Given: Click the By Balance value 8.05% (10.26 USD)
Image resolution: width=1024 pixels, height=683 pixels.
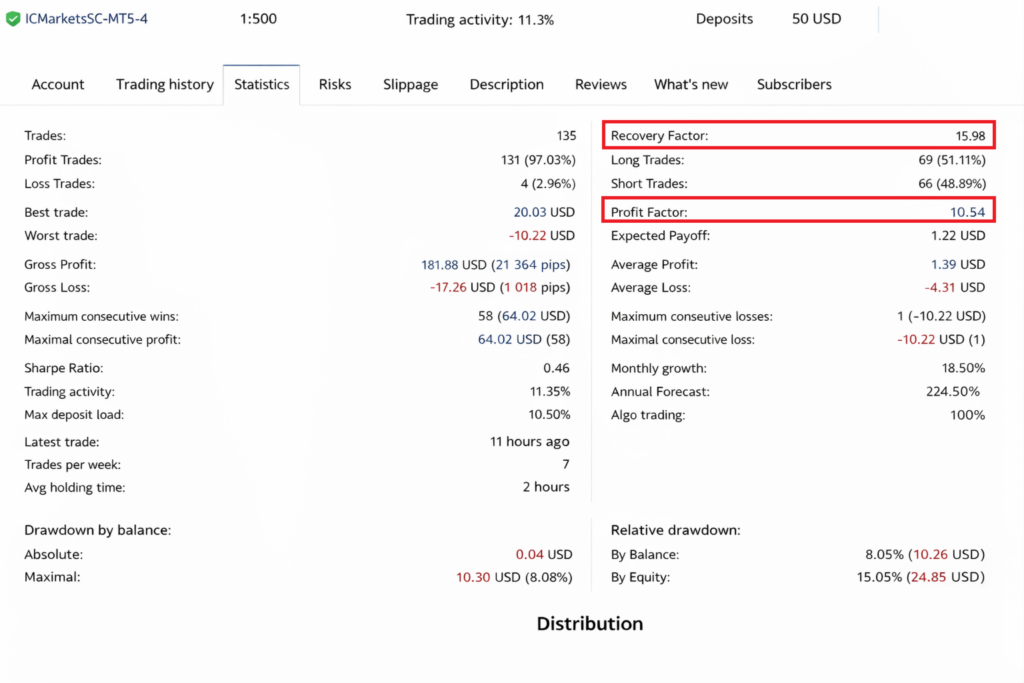Looking at the screenshot, I should (x=925, y=554).
